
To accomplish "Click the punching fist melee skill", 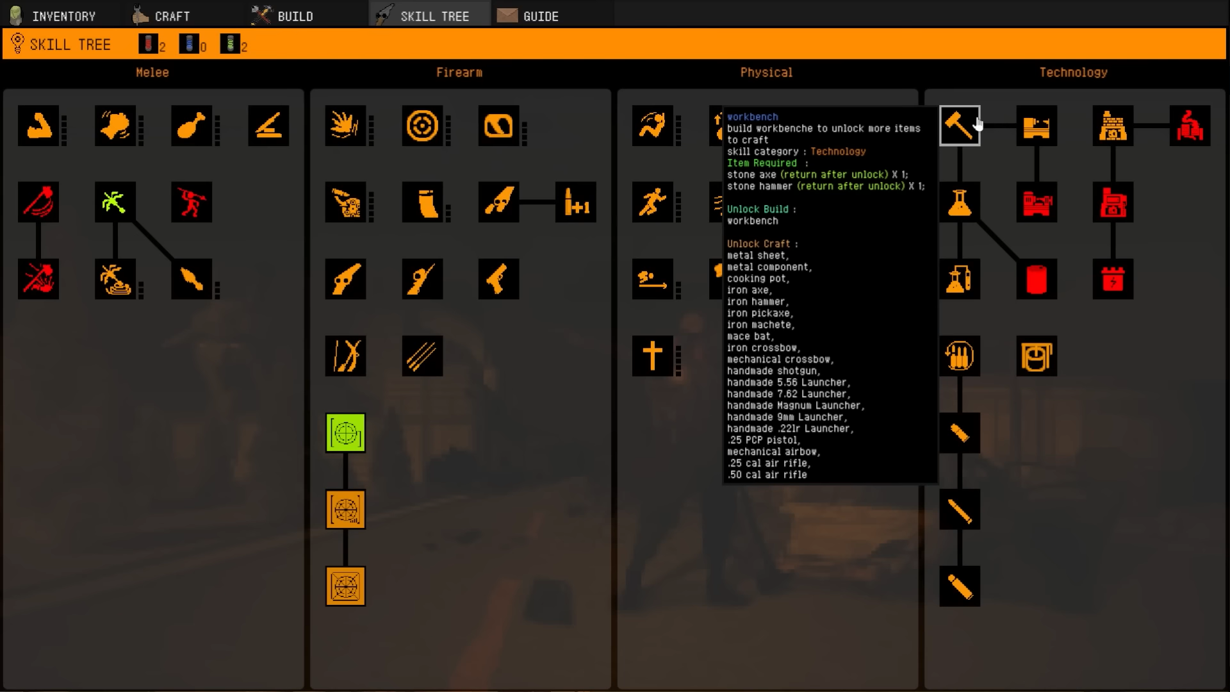I will tap(115, 126).
